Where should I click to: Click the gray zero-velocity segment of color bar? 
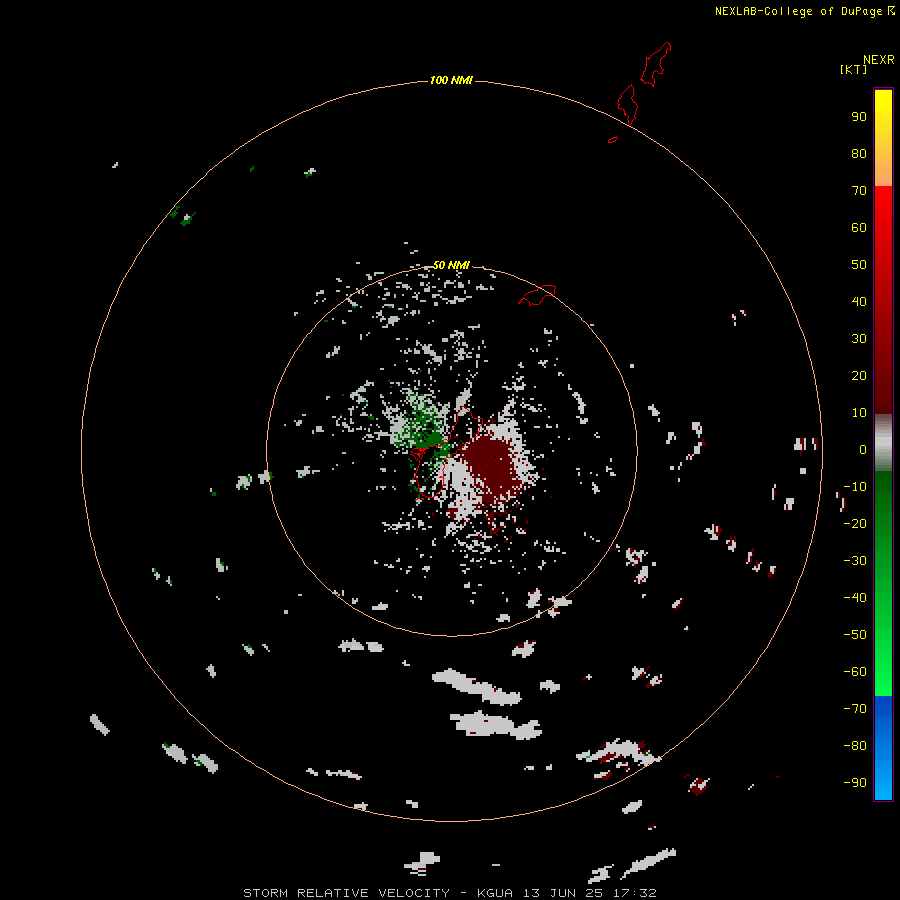point(883,443)
